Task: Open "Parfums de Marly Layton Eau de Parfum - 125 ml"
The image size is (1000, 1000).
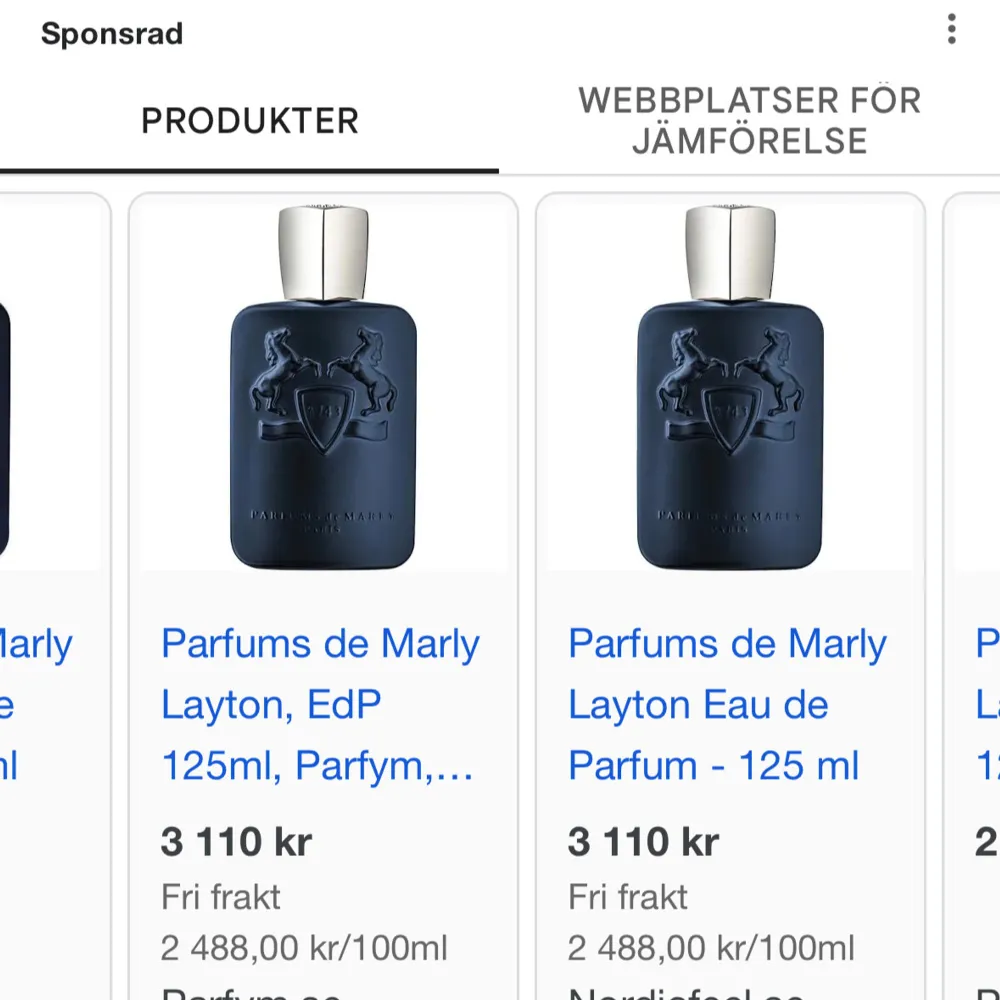Action: coord(727,704)
